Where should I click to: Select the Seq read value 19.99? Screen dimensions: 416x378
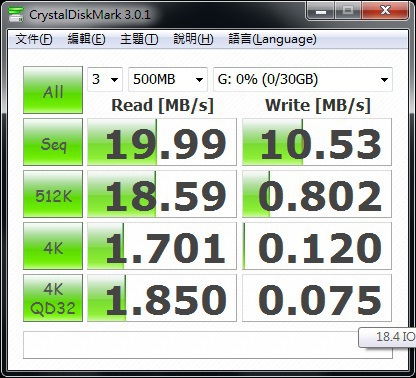click(x=162, y=142)
